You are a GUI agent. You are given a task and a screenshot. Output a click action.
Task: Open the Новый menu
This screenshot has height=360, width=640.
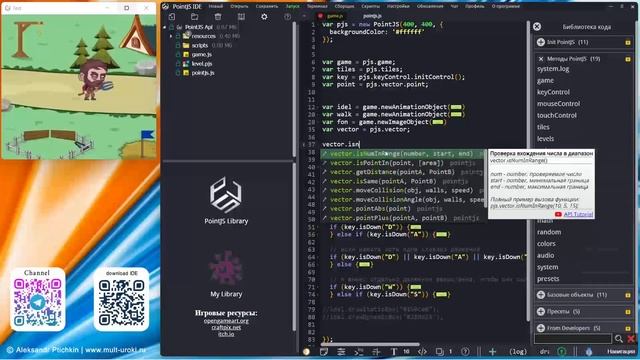coord(216,6)
